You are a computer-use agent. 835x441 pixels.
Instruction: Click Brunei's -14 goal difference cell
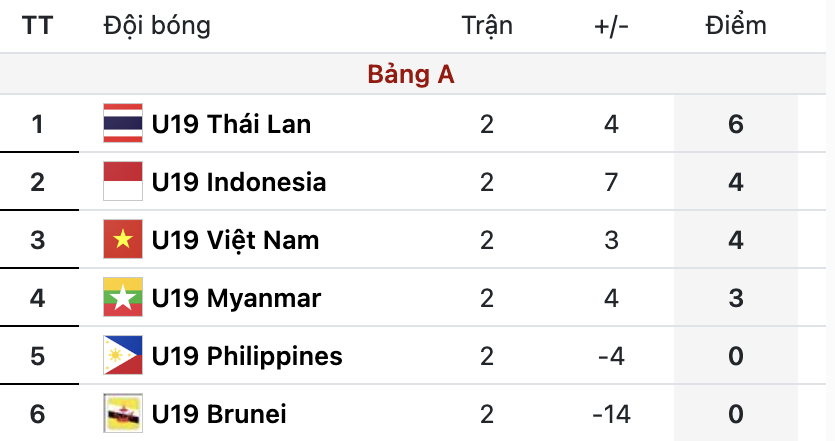click(611, 413)
